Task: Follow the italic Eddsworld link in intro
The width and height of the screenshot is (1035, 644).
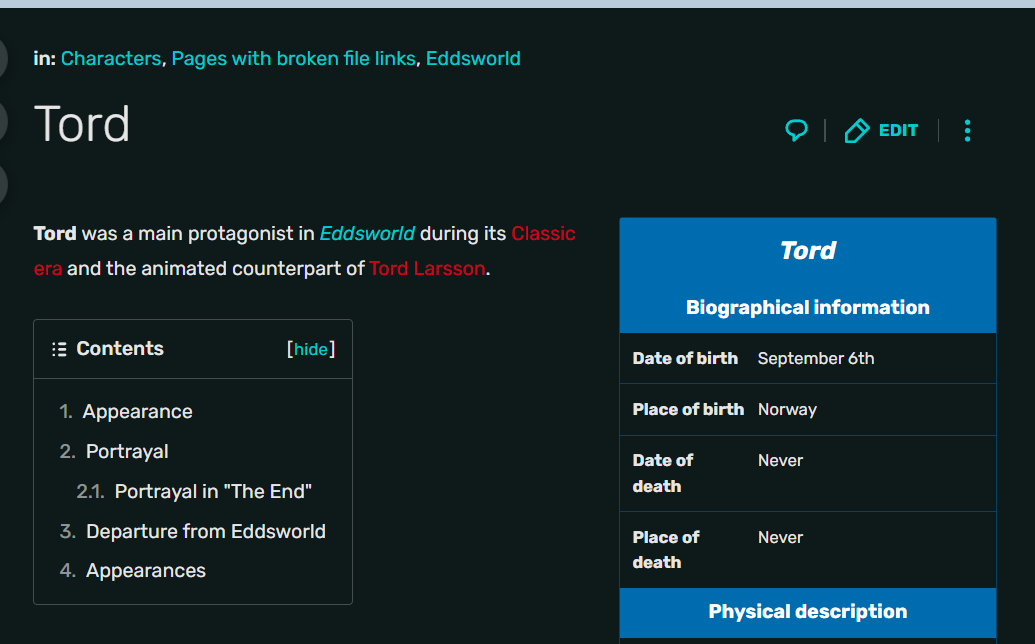Action: coord(367,234)
